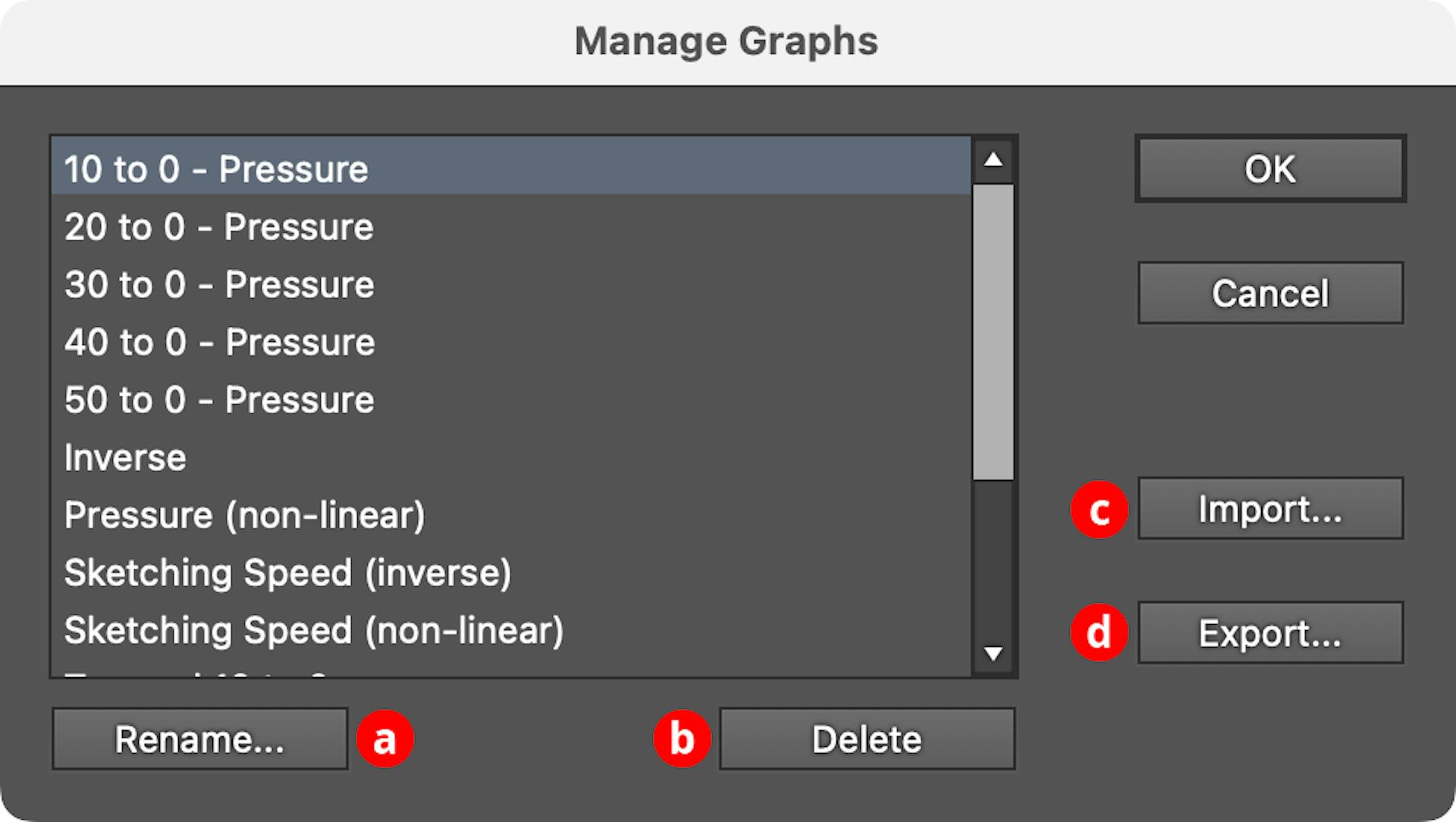Click the Cancel button
The image size is (1456, 822).
(1269, 293)
